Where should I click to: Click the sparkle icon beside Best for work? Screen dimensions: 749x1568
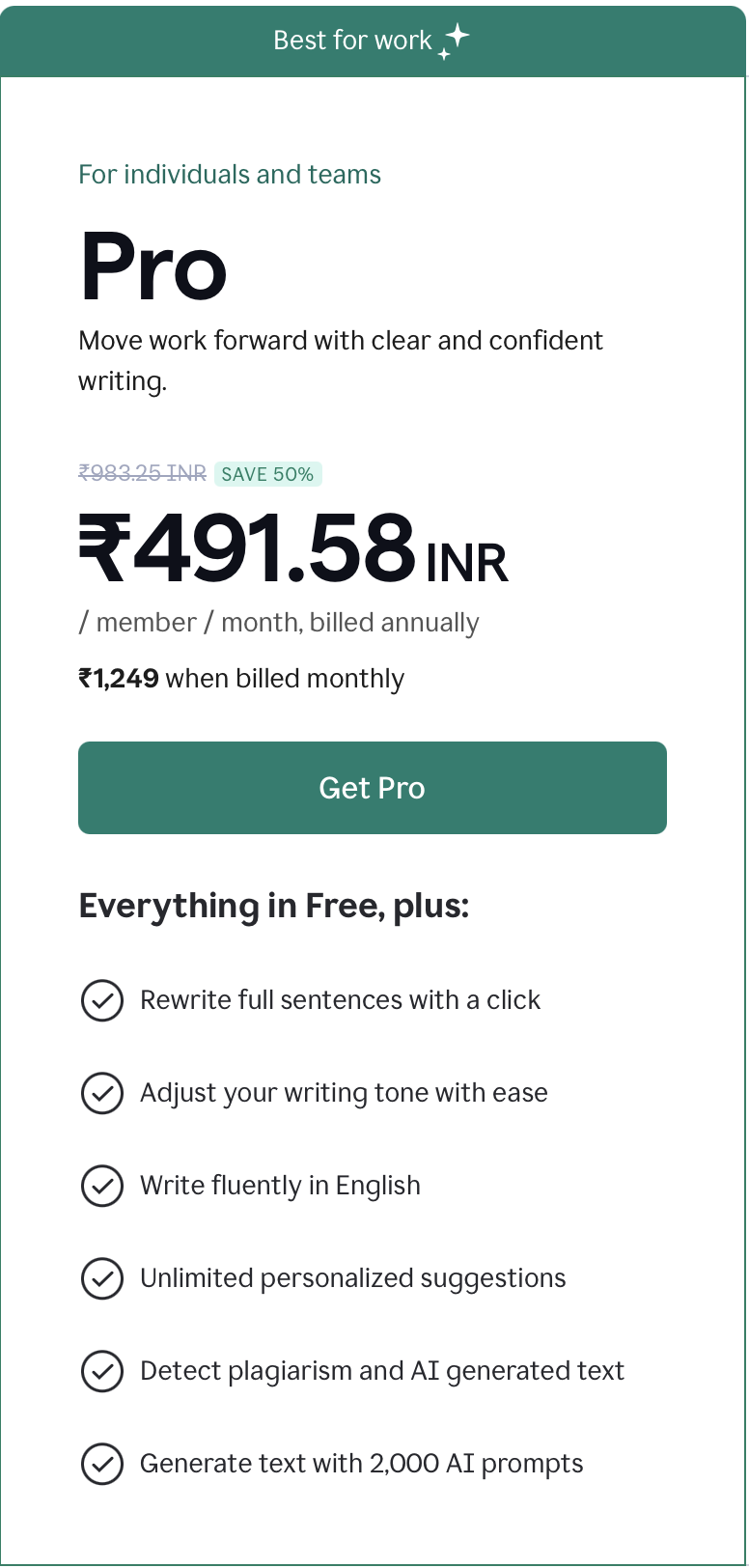pos(451,41)
